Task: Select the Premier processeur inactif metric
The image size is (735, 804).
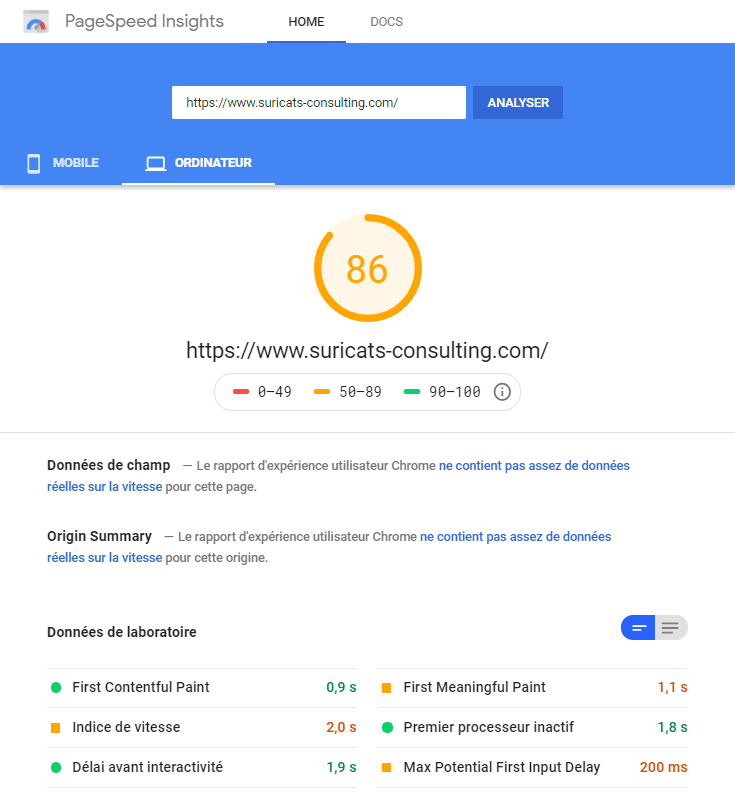Action: (x=533, y=728)
